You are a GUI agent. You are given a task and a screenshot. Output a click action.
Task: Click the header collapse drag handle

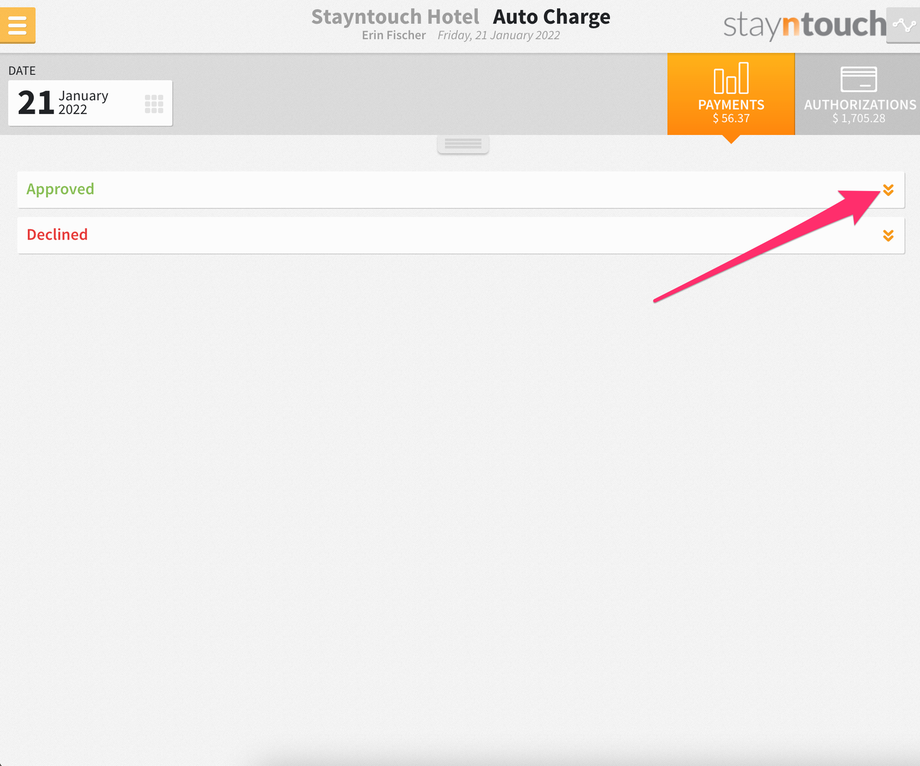(x=463, y=144)
